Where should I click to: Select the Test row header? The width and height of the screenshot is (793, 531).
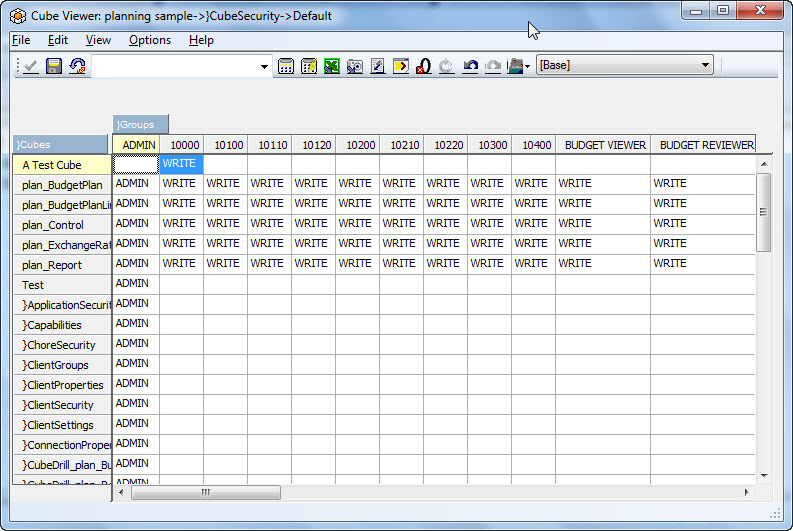point(62,285)
